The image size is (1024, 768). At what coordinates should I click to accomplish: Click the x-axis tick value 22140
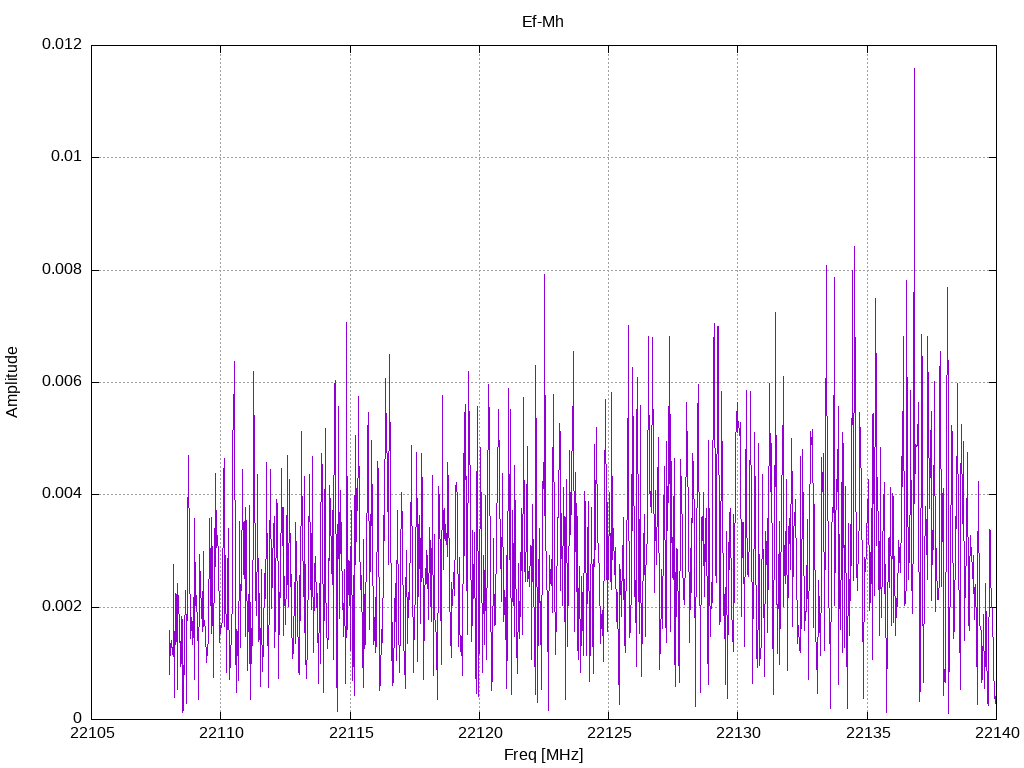tap(997, 733)
